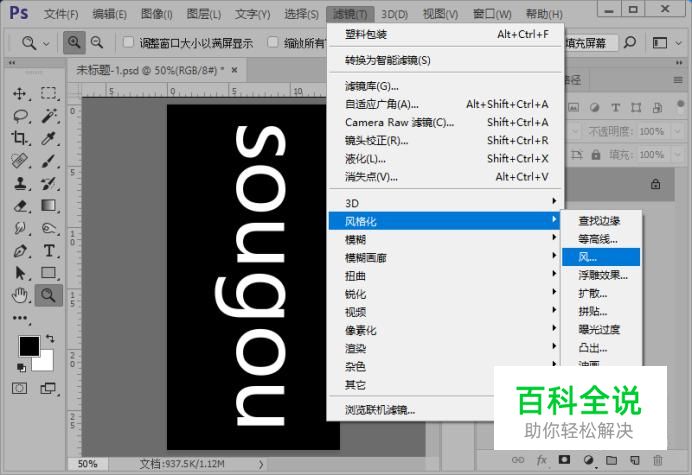This screenshot has height=475, width=692.
Task: Expand the 像素化 pixelate submenu
Action: 444,330
